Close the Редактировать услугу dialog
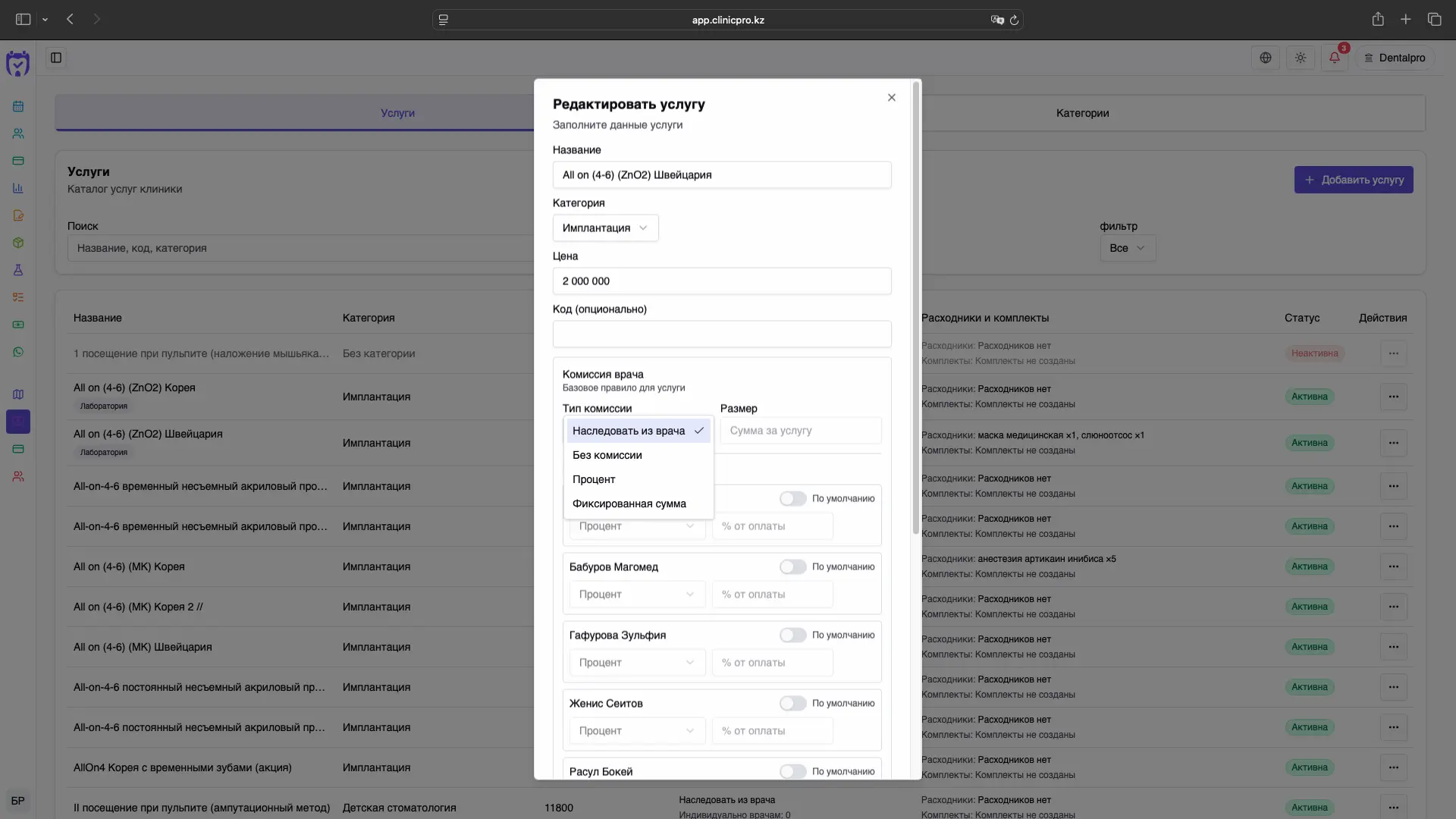Image resolution: width=1456 pixels, height=819 pixels. (x=892, y=98)
